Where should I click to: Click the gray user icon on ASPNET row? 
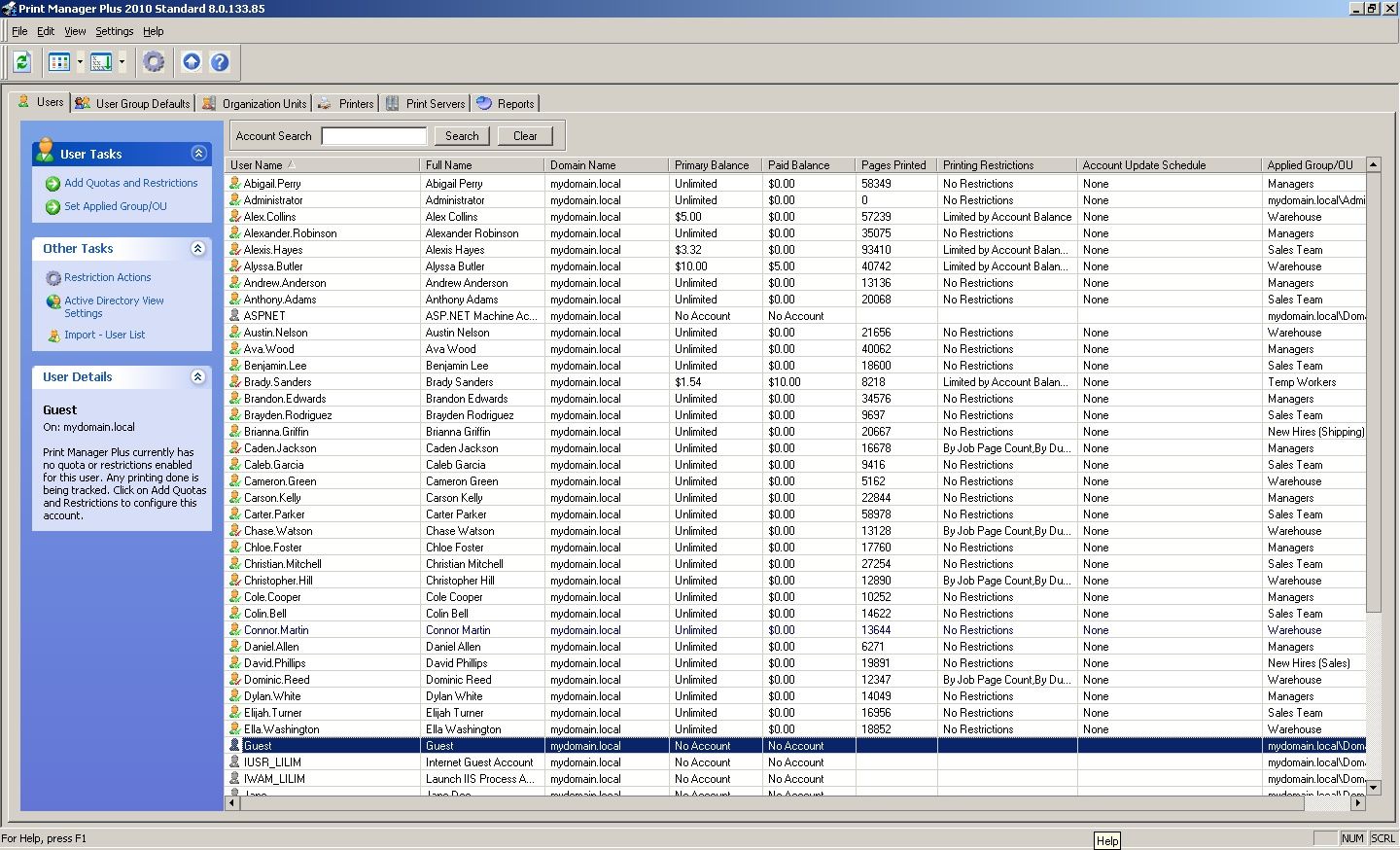234,315
